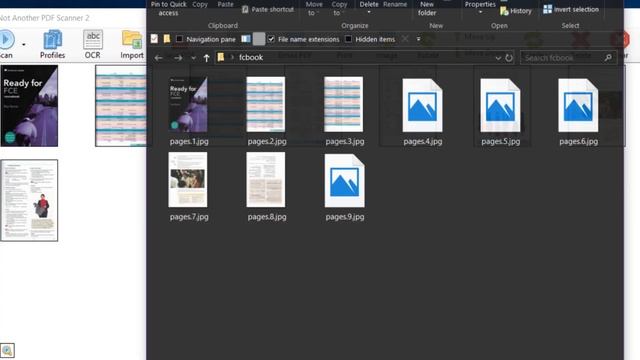Click the X icon after Hidden items

tap(404, 39)
